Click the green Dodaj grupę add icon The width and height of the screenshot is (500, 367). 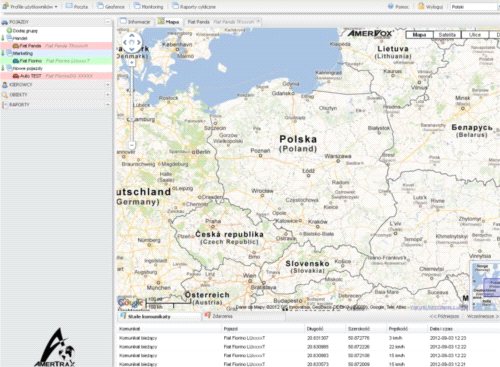[x=9, y=31]
